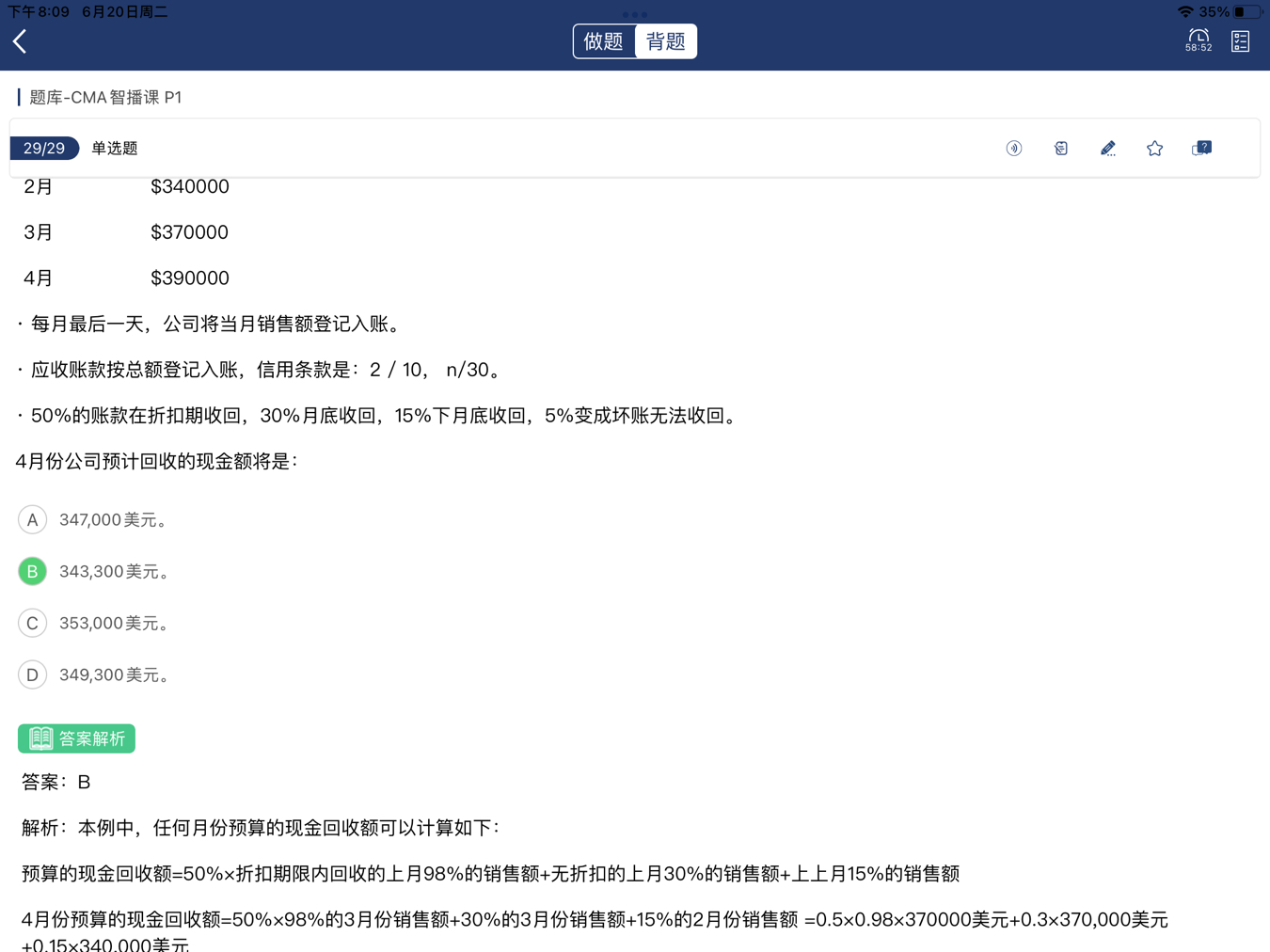Screen dimensions: 1270x952
Task: Tap the back arrow in header
Action: click(x=20, y=41)
